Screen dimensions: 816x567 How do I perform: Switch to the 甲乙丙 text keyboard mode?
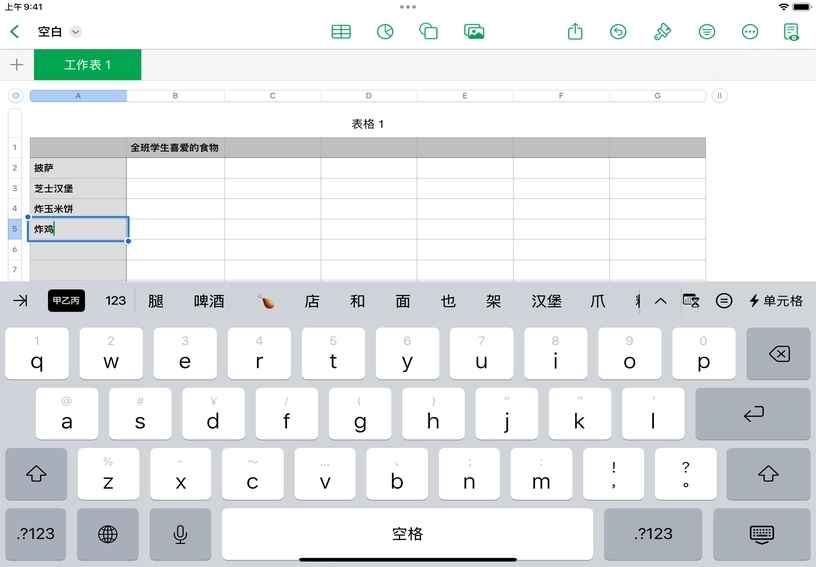(66, 301)
